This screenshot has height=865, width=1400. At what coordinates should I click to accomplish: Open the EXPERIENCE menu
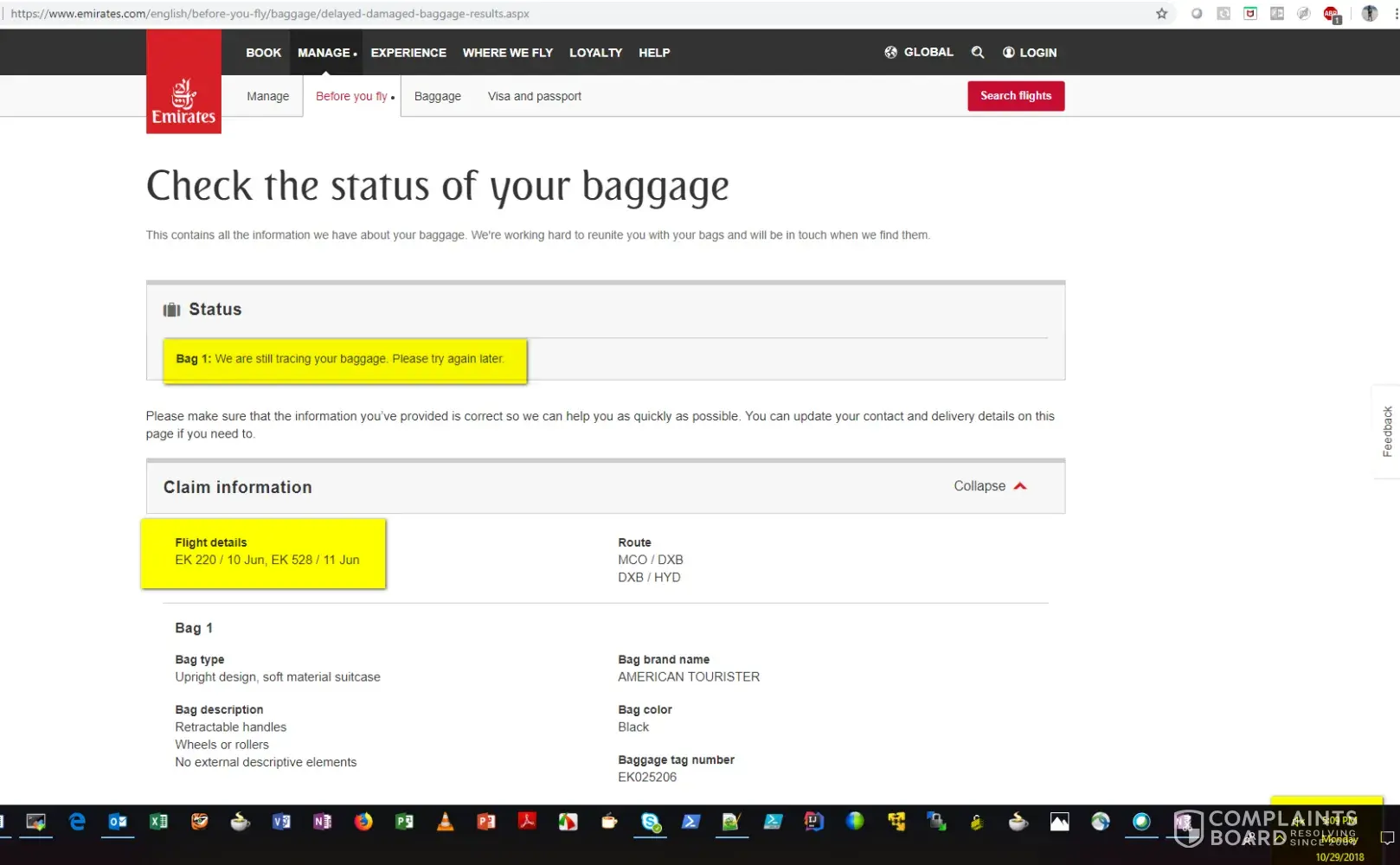point(408,53)
